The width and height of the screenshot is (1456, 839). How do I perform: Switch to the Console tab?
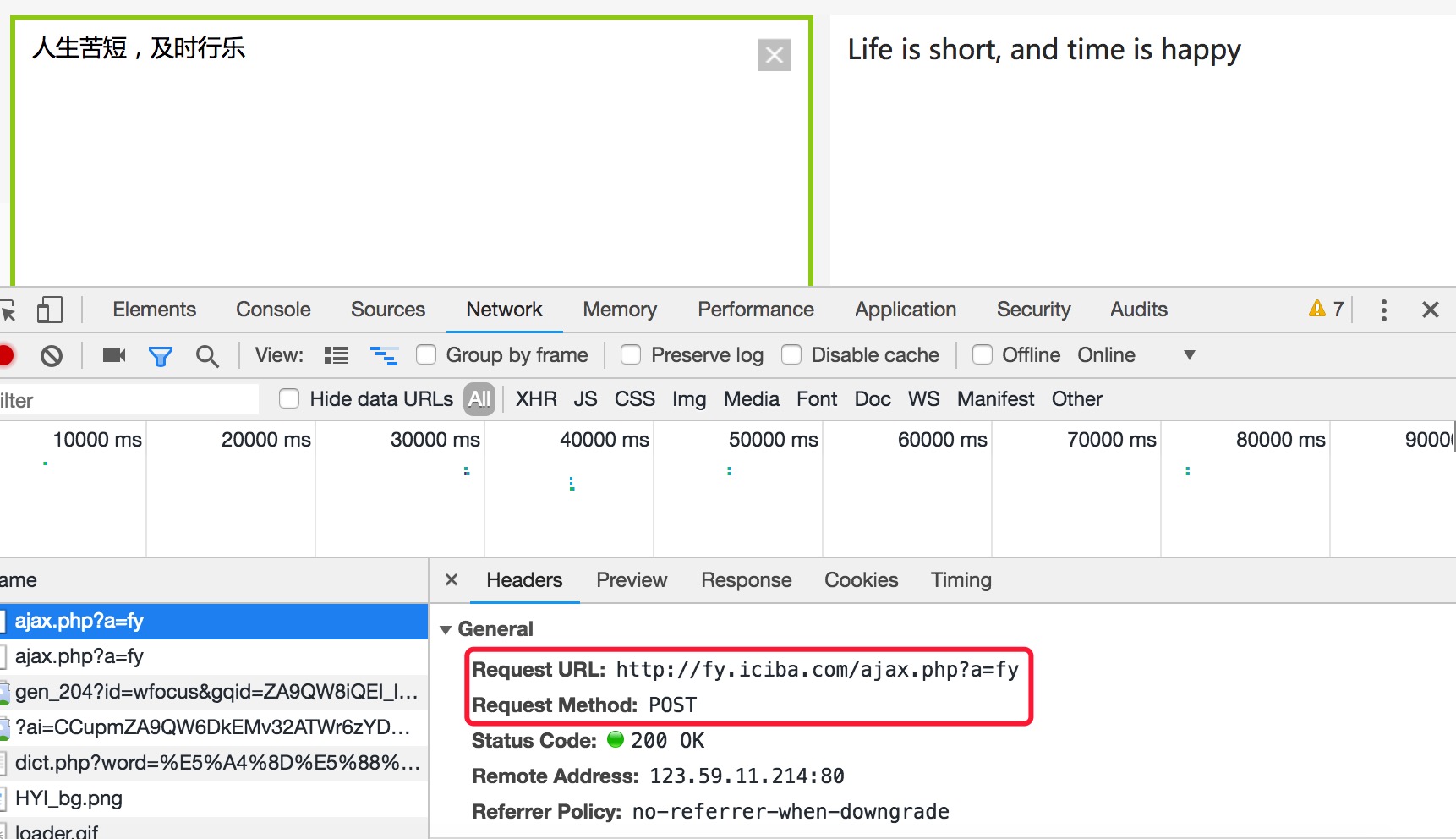coord(273,310)
